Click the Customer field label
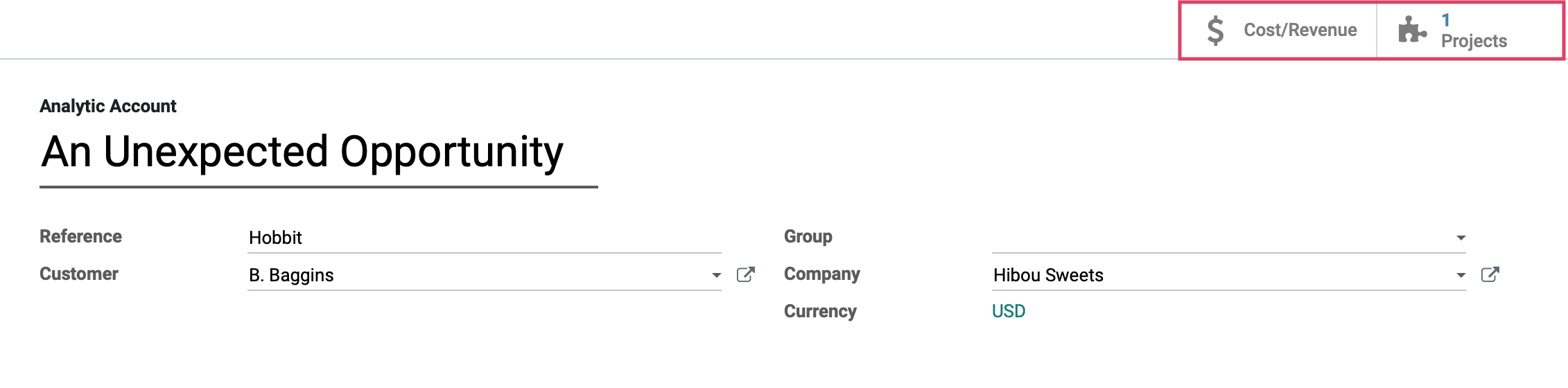This screenshot has height=388, width=1568. coord(79,274)
